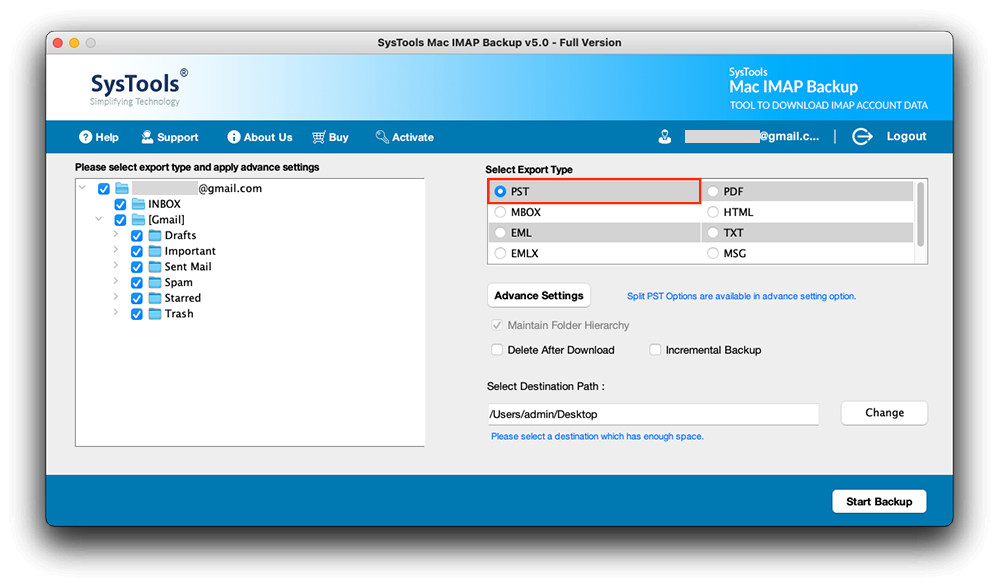Click the user account icon

pos(665,136)
